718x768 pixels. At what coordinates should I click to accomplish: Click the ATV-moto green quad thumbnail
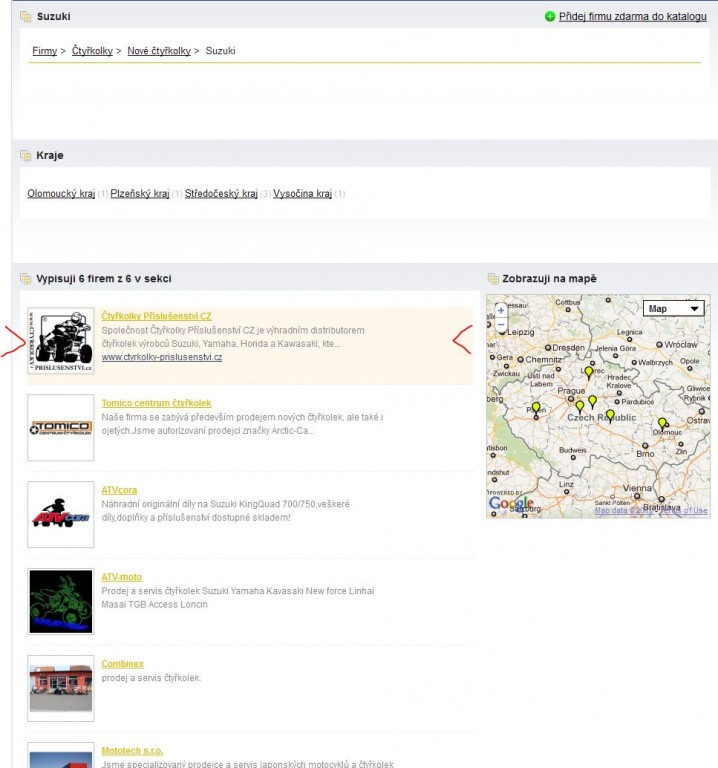61,601
